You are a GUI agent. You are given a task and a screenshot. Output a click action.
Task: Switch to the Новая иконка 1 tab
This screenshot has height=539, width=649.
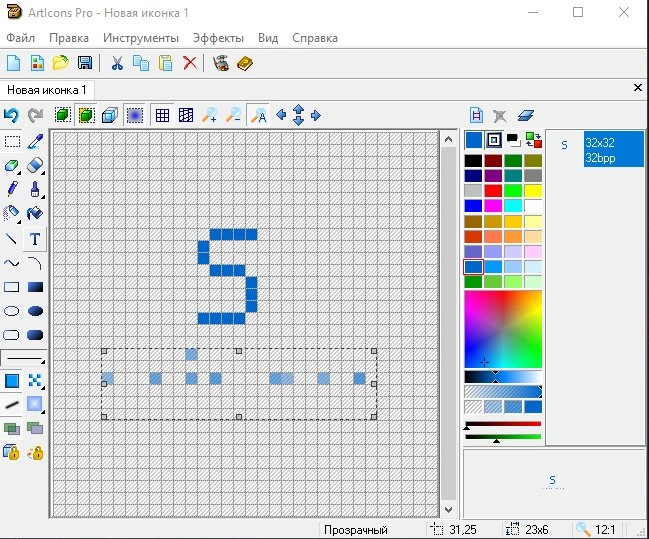[x=47, y=90]
